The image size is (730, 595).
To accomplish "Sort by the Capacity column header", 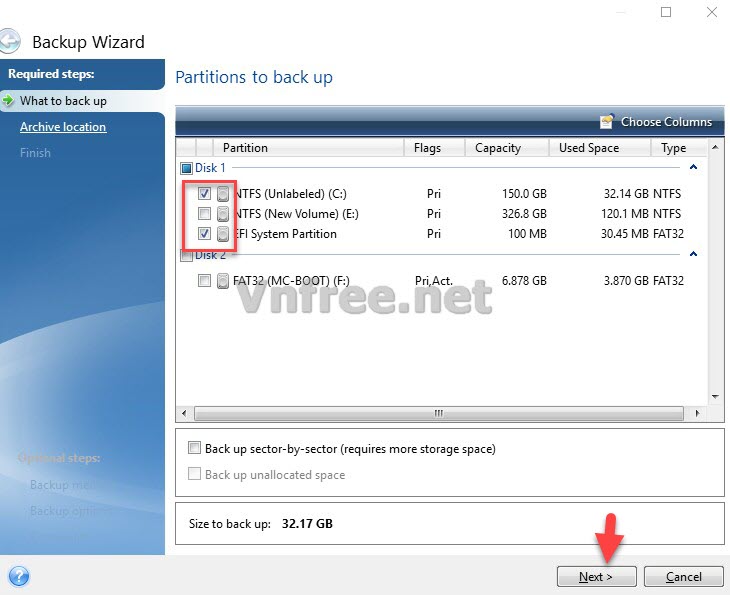I will point(507,148).
